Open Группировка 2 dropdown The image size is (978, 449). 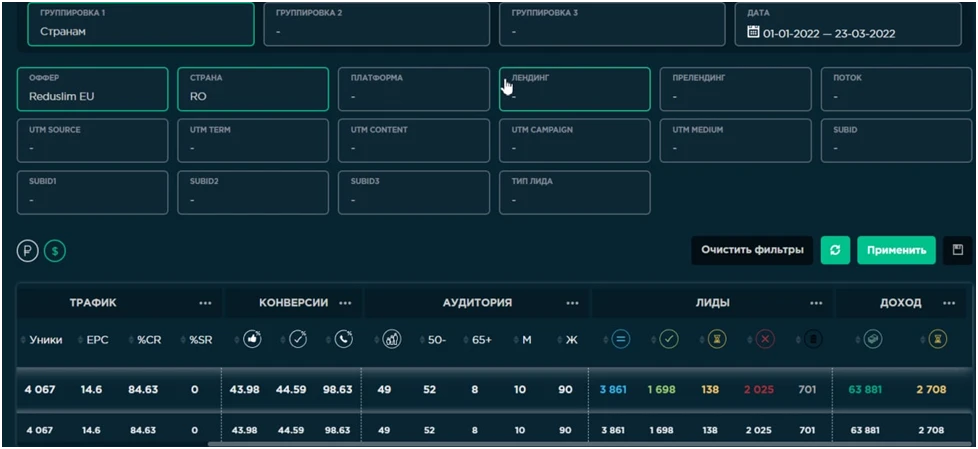click(x=377, y=24)
